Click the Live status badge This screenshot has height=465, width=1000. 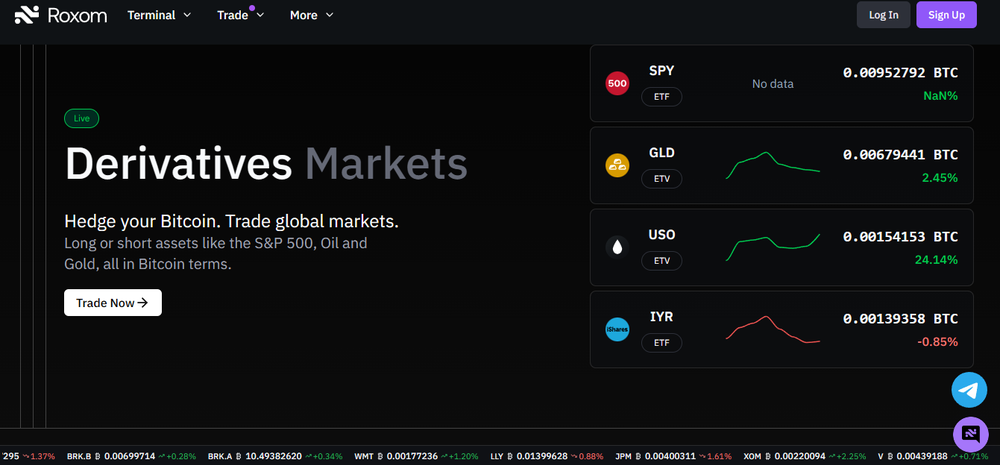[x=82, y=118]
